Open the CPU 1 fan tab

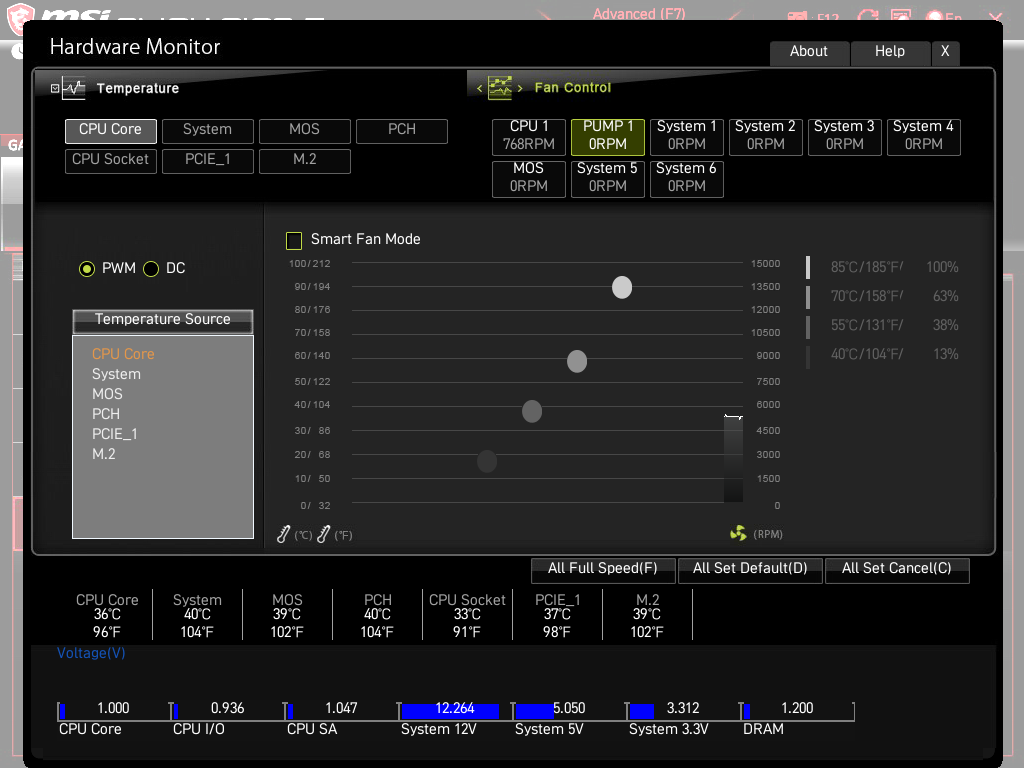(529, 136)
